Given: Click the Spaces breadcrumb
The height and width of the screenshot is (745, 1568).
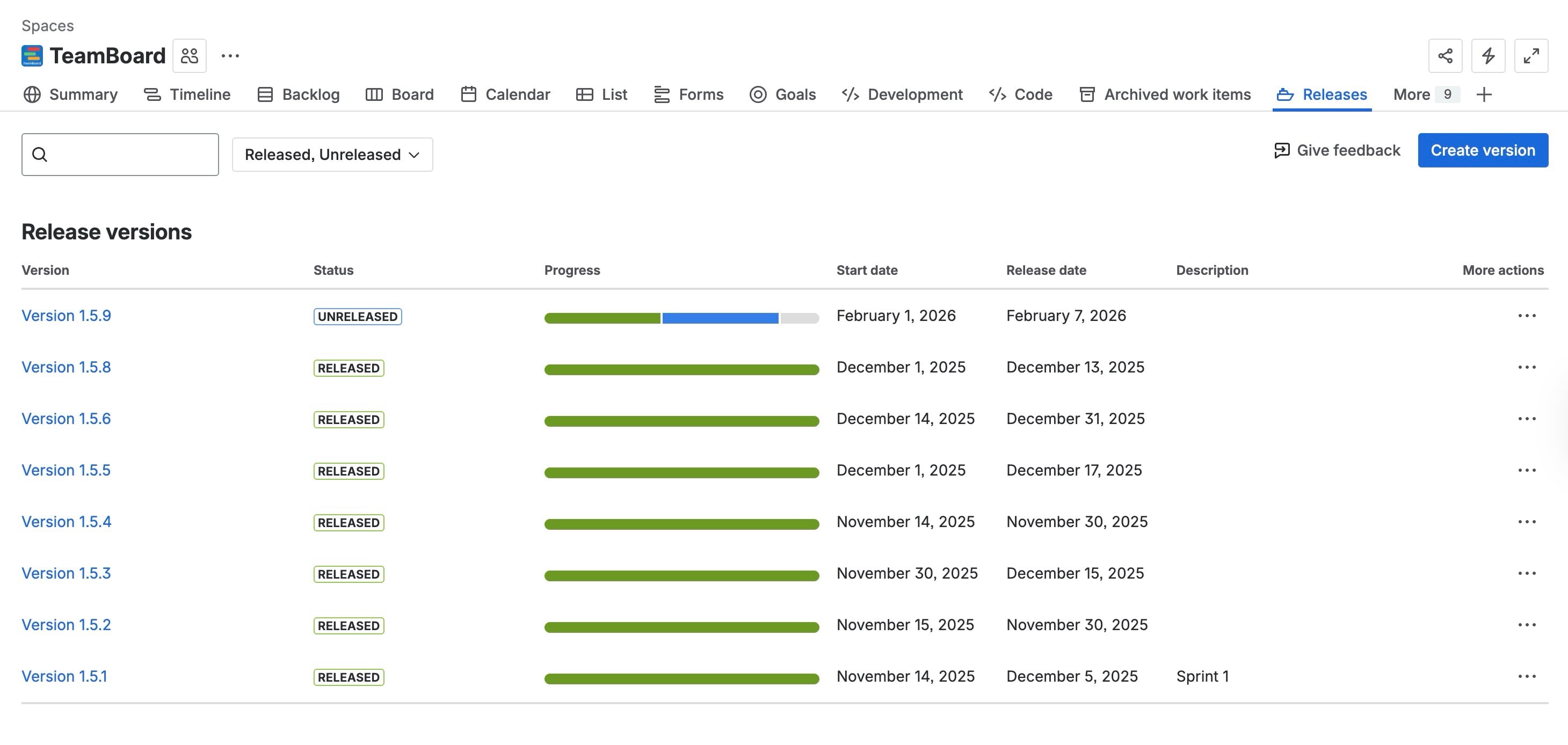Looking at the screenshot, I should point(47,26).
